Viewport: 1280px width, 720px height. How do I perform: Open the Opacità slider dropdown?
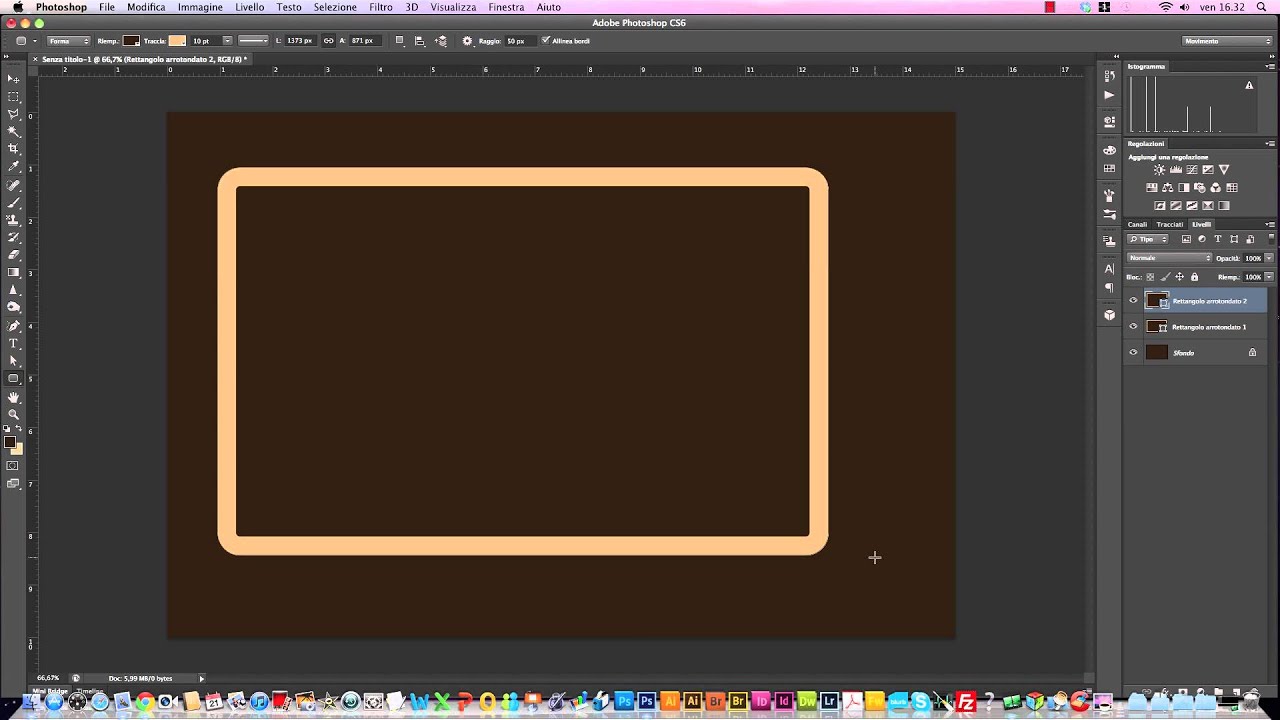[1269, 258]
